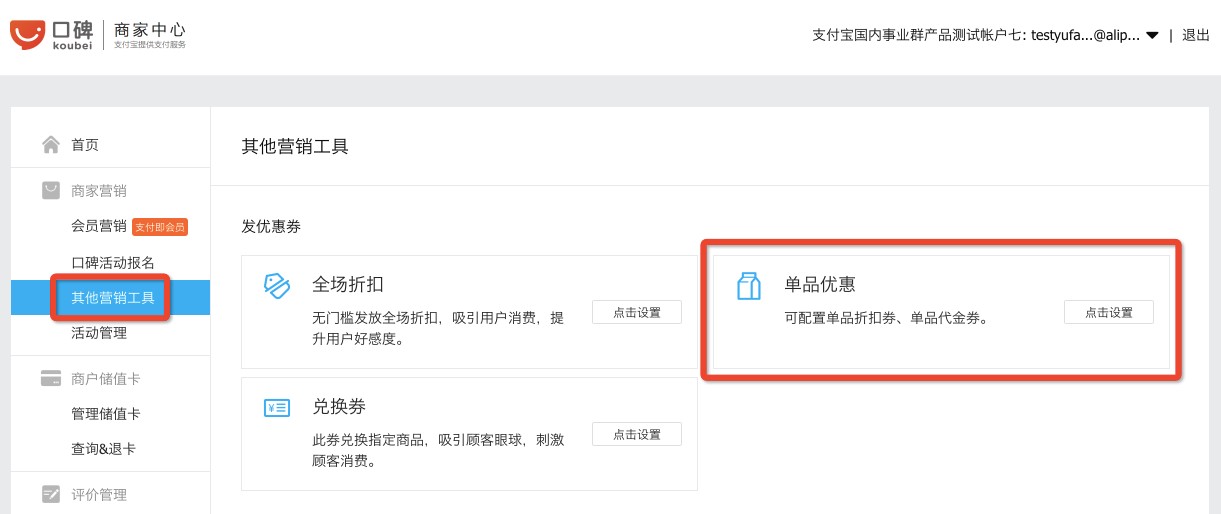1221x514 pixels.
Task: Go to 活动管理 in sidebar
Action: [99, 333]
